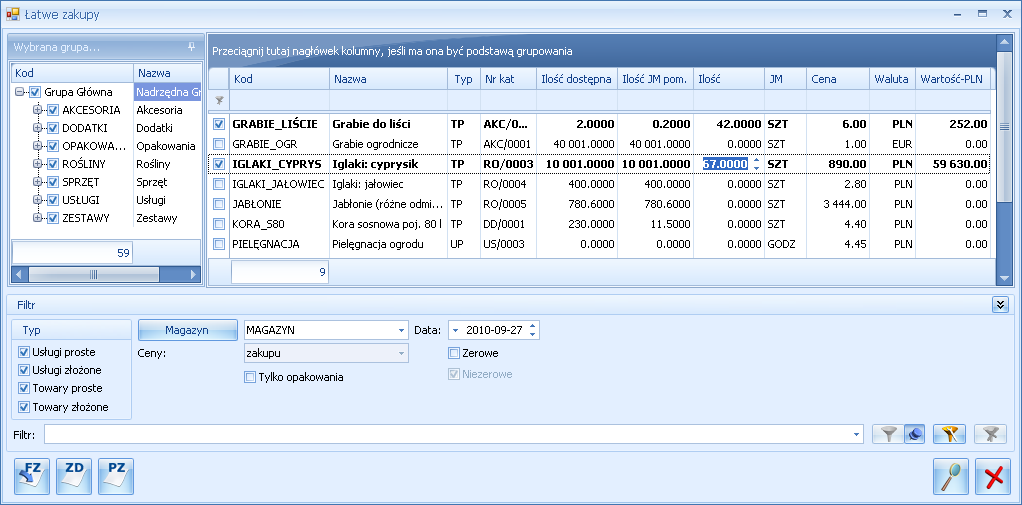Apply filter with the gray funnel icon
This screenshot has width=1022, height=505.
click(888, 434)
